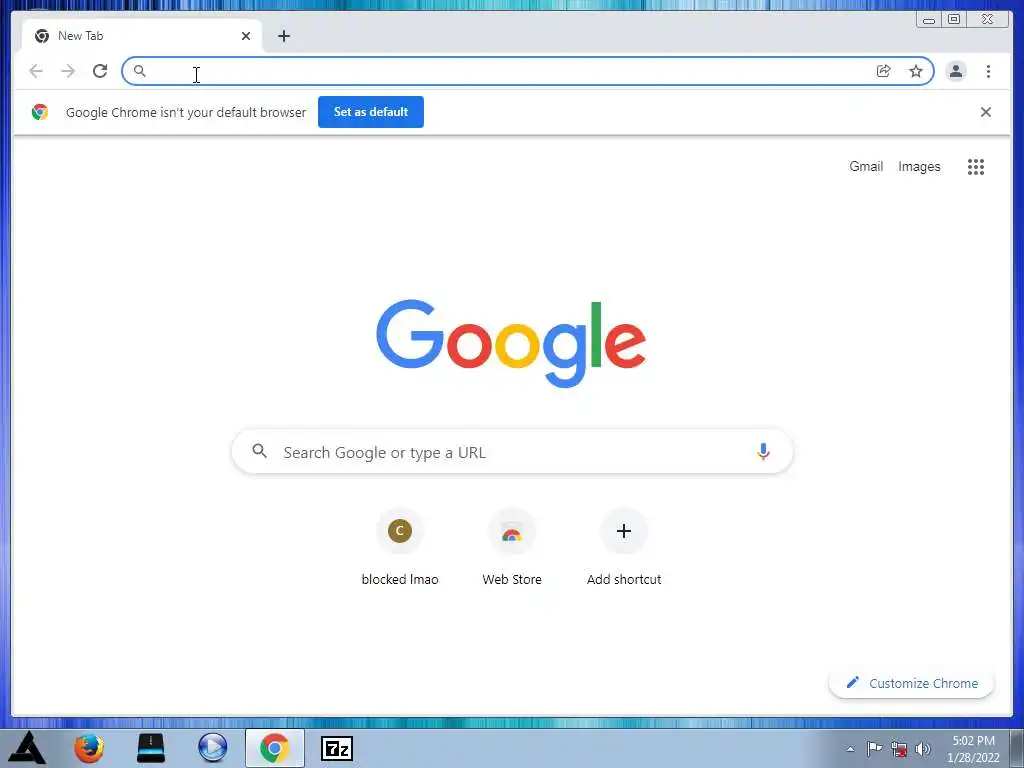Viewport: 1024px width, 768px height.
Task: Start voice search with the microphone icon
Action: (x=763, y=451)
